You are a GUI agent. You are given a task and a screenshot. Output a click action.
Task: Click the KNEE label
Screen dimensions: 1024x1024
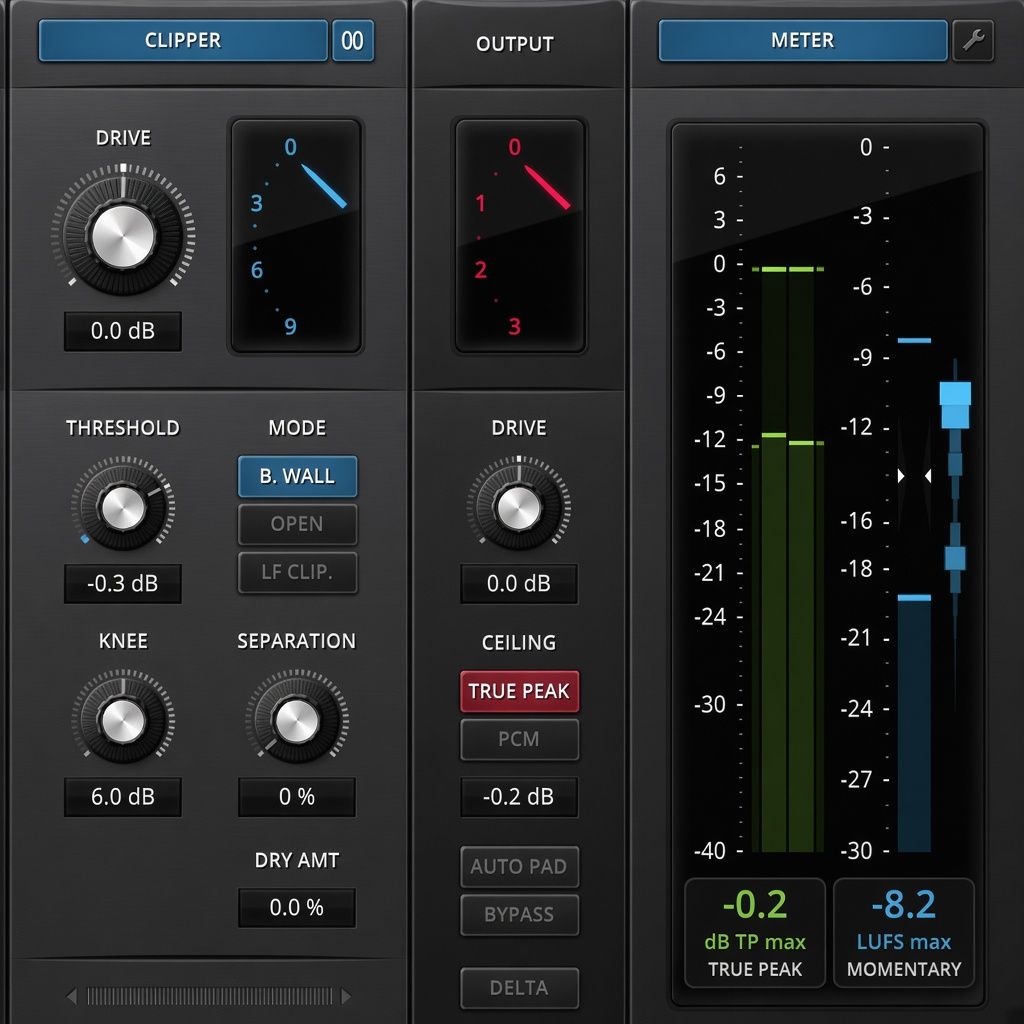(123, 641)
